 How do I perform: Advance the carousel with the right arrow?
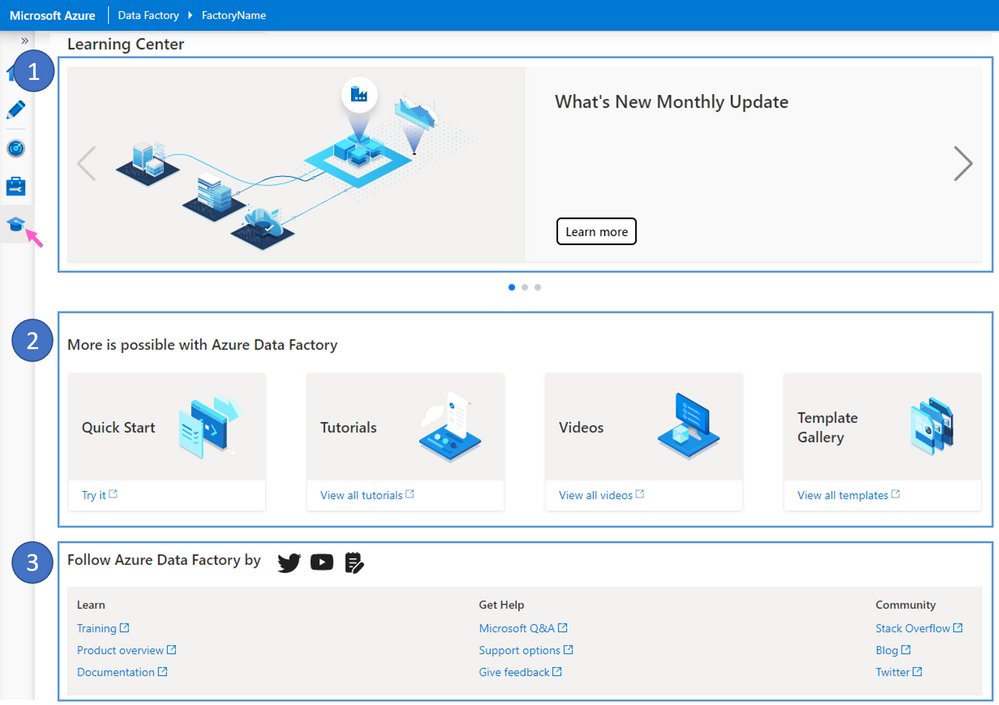click(963, 163)
